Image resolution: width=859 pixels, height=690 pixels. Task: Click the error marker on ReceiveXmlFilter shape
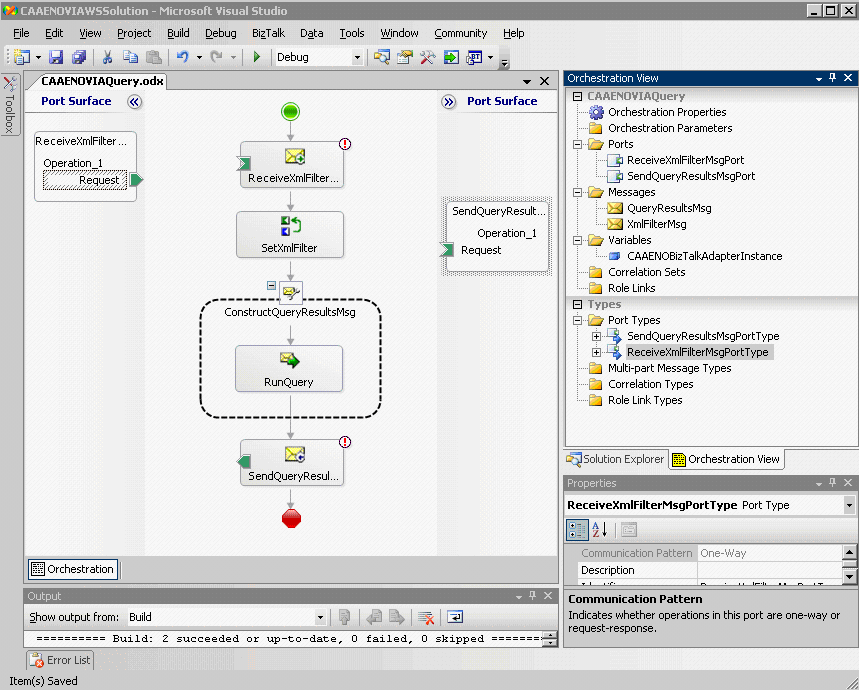click(x=345, y=144)
